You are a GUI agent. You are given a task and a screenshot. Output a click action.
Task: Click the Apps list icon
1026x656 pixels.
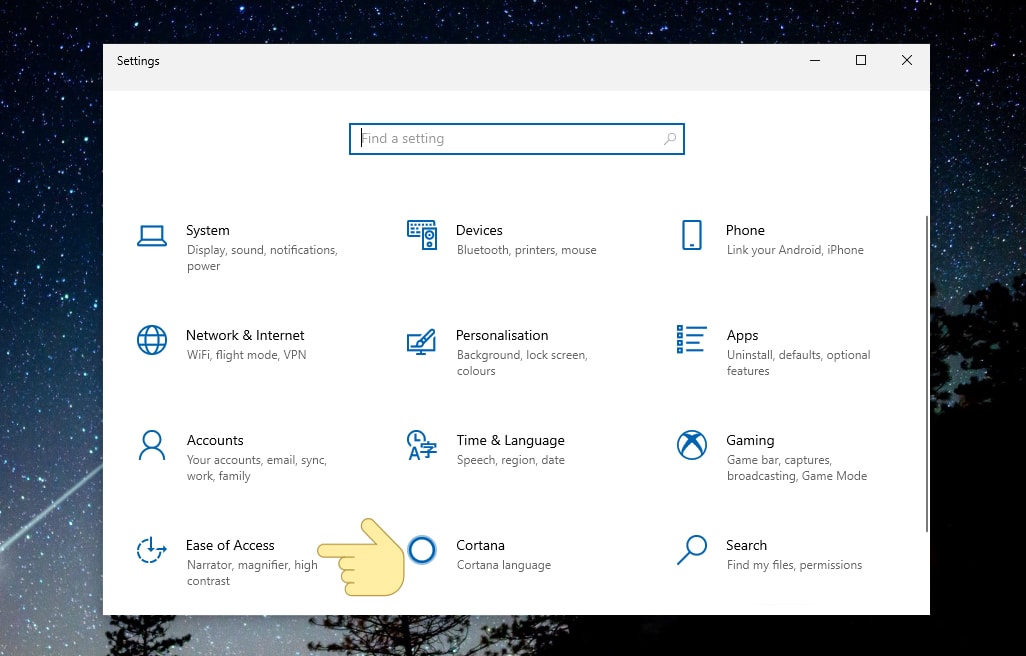coord(692,339)
